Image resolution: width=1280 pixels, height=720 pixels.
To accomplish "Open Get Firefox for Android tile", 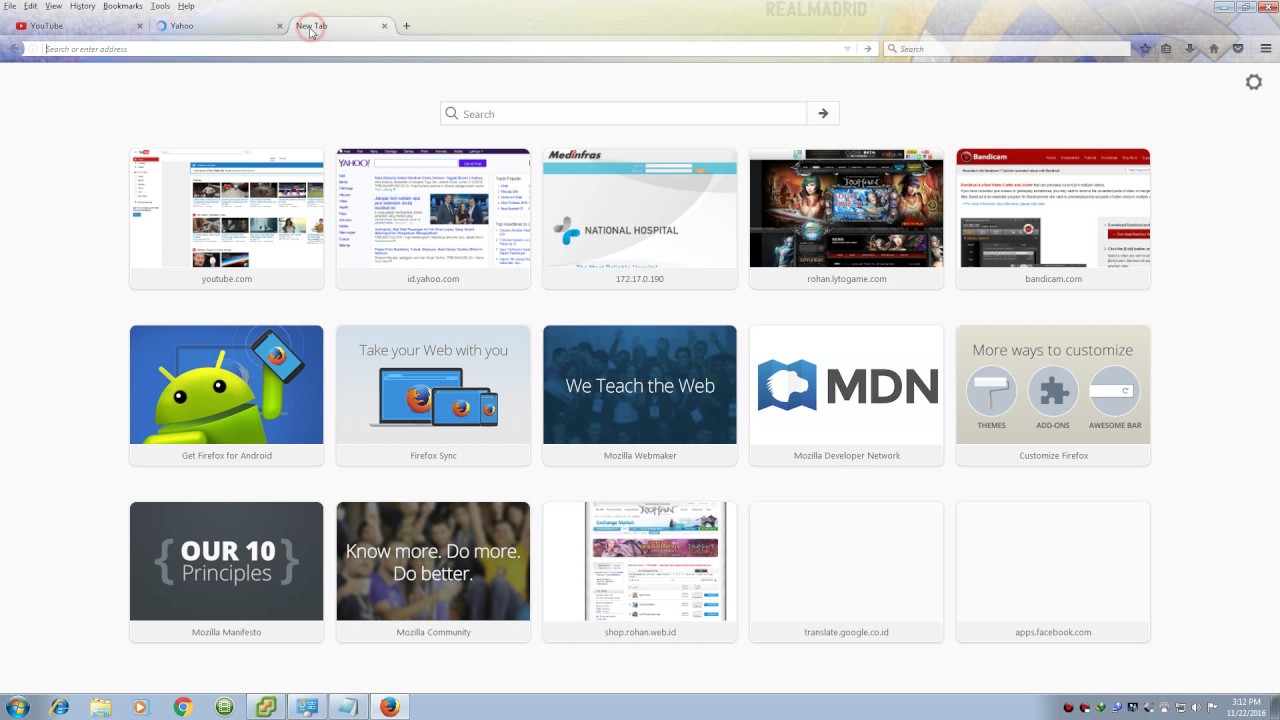I will tap(227, 395).
